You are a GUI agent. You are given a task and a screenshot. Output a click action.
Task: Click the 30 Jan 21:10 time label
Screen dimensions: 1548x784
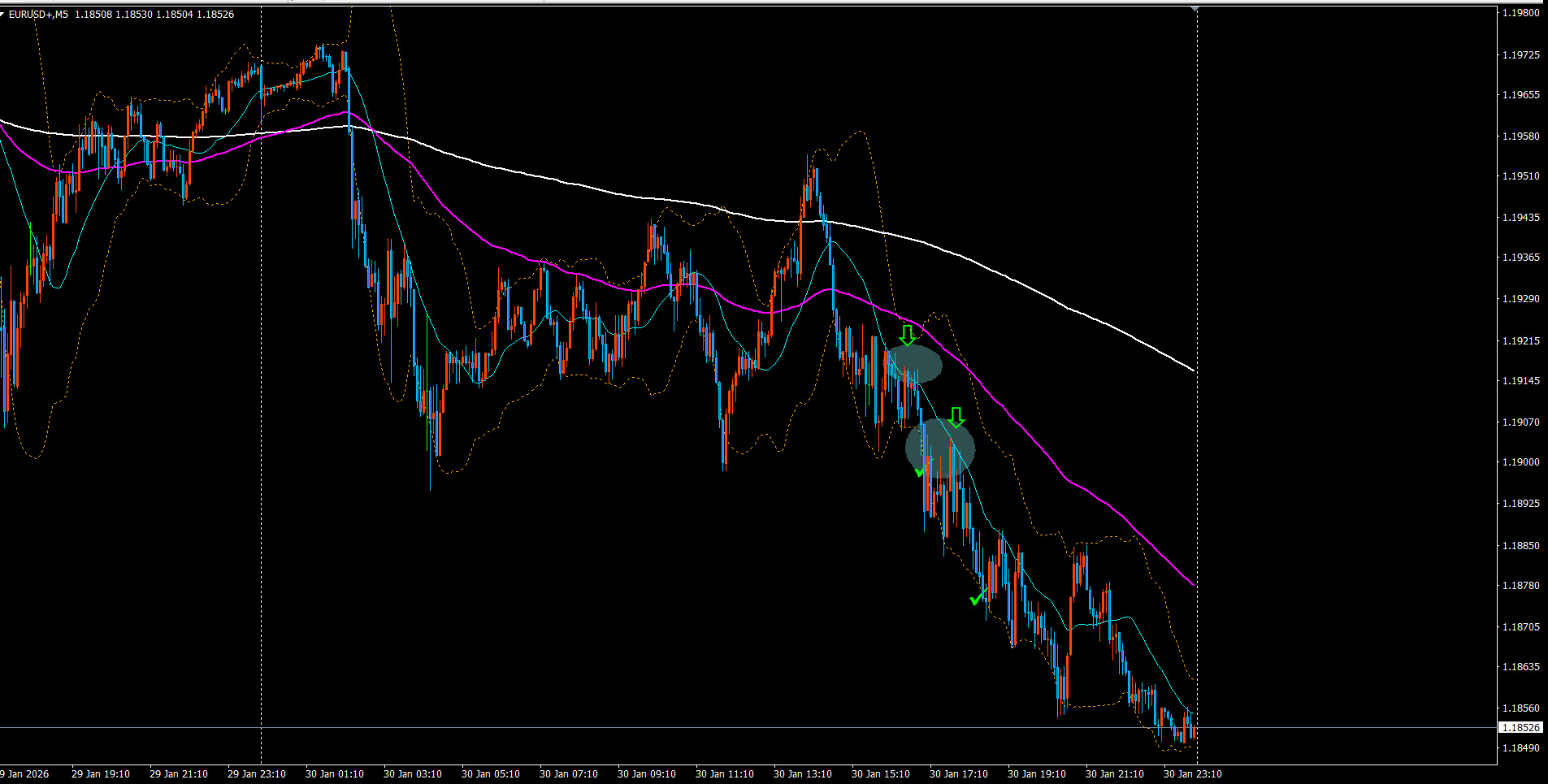[1115, 773]
